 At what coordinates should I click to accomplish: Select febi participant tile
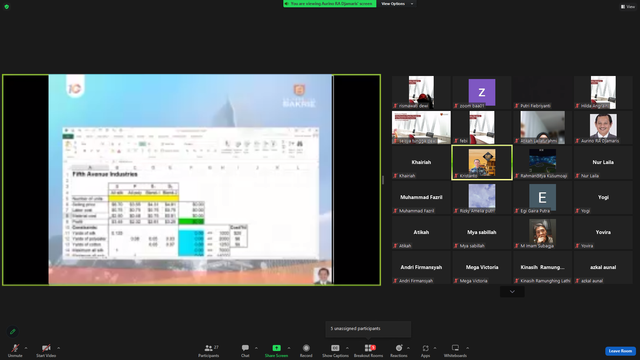pyautogui.click(x=482, y=128)
